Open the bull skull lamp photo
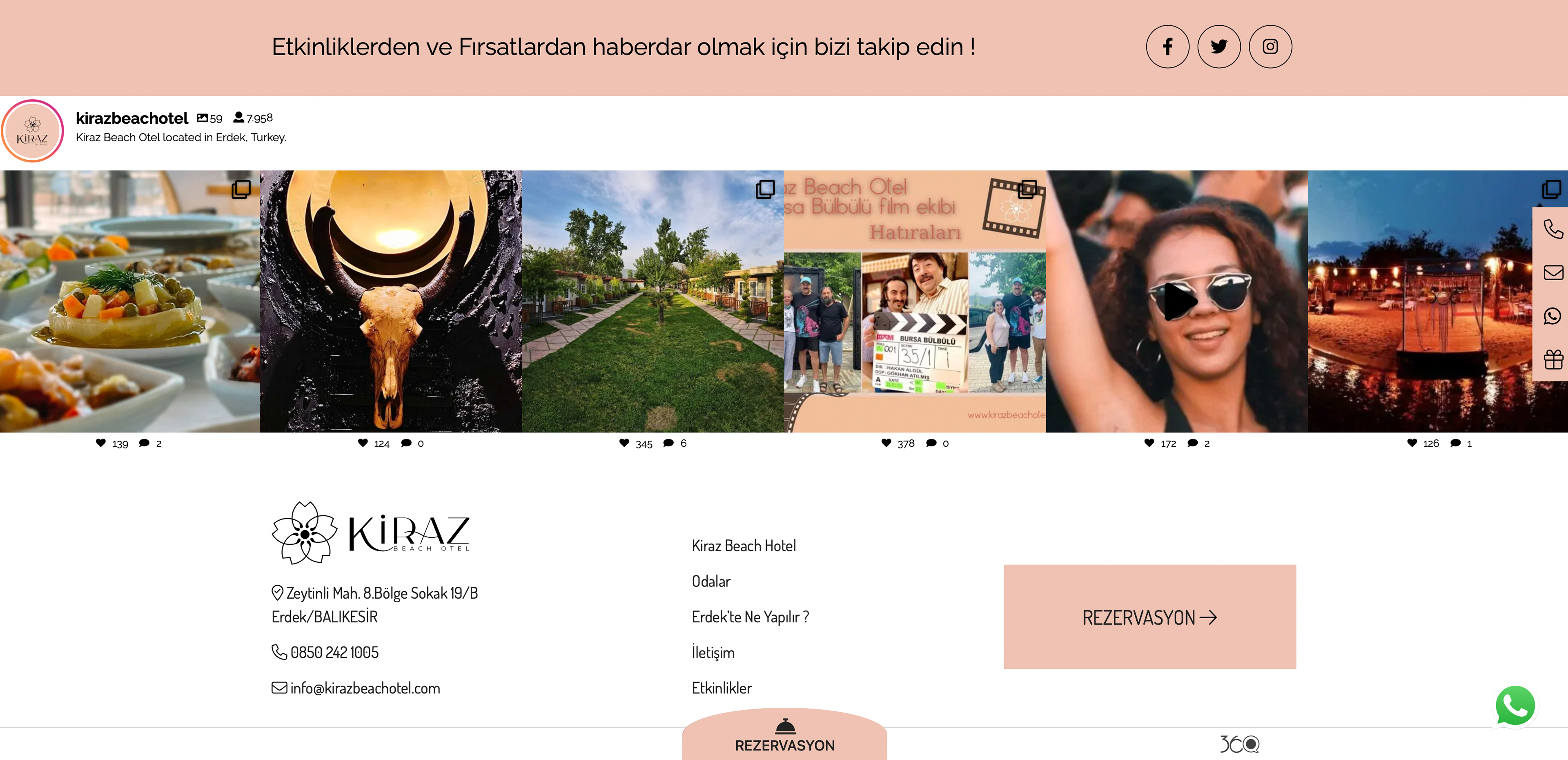Screen dimensions: 1568x760 tap(391, 301)
